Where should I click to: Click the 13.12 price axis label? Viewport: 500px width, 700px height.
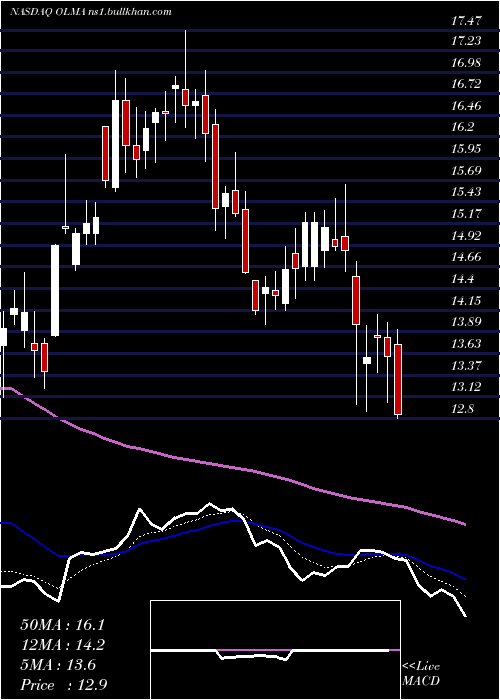coord(467,387)
